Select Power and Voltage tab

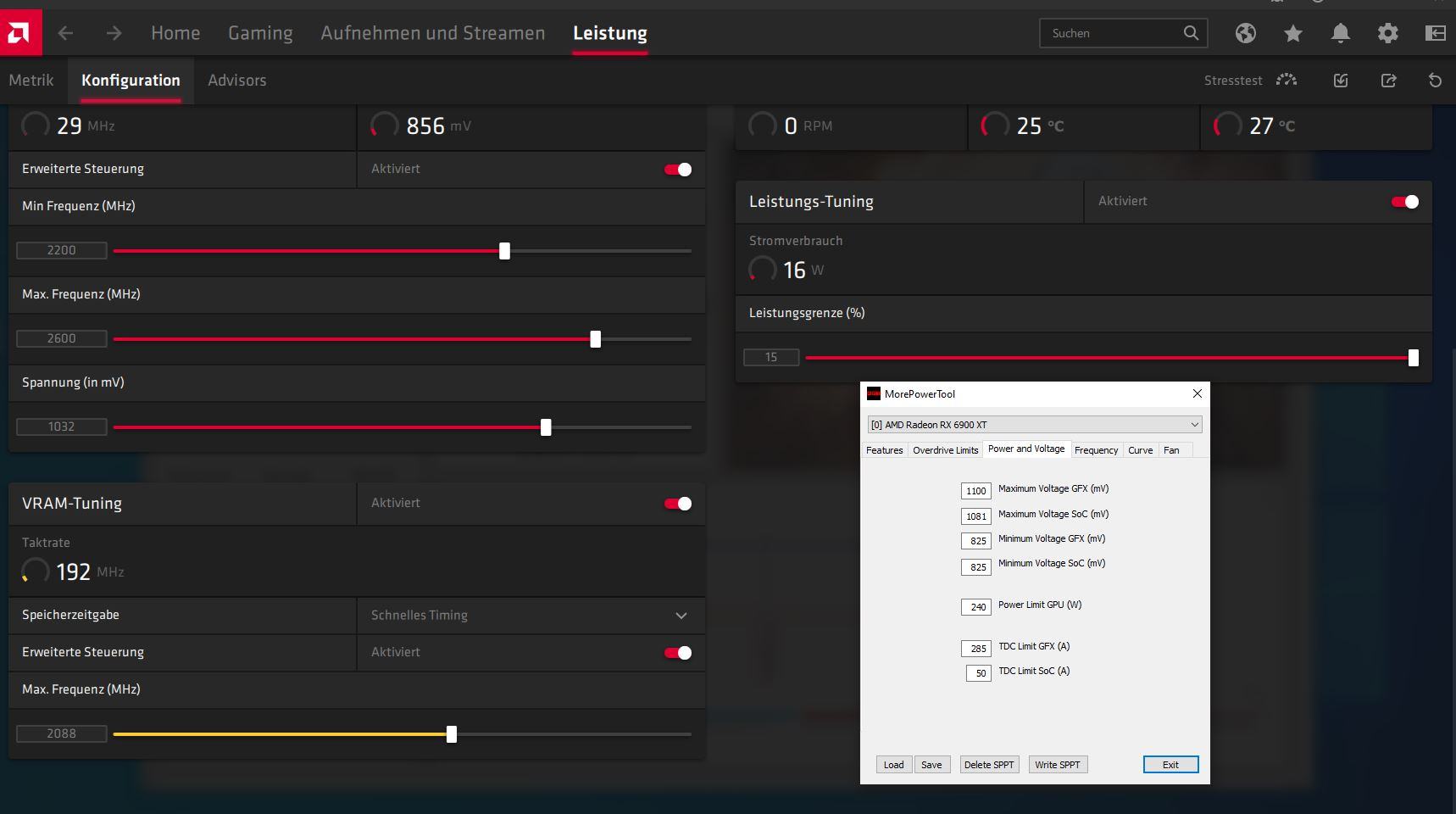pyautogui.click(x=1026, y=449)
